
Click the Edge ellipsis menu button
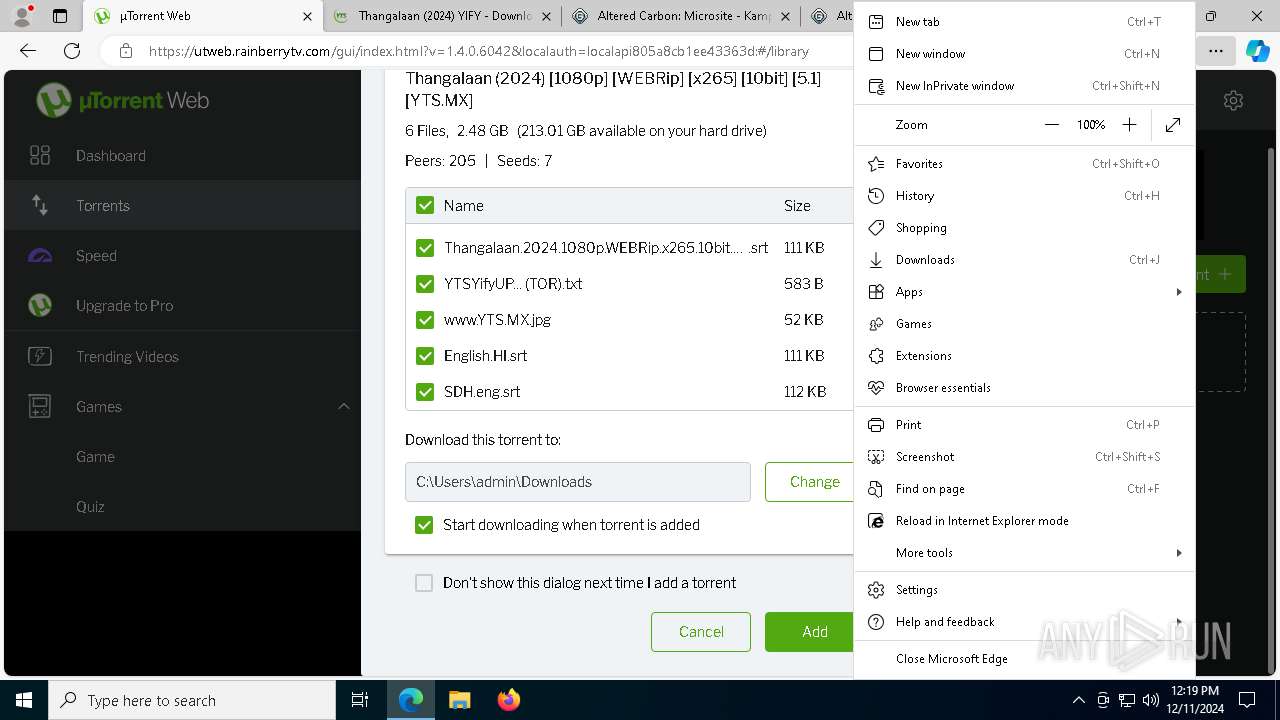(x=1216, y=51)
